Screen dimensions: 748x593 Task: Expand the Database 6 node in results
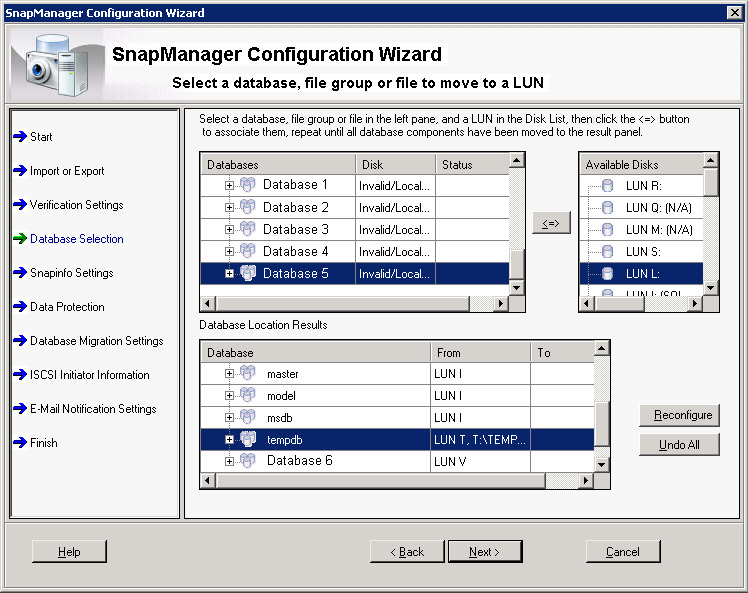click(229, 461)
